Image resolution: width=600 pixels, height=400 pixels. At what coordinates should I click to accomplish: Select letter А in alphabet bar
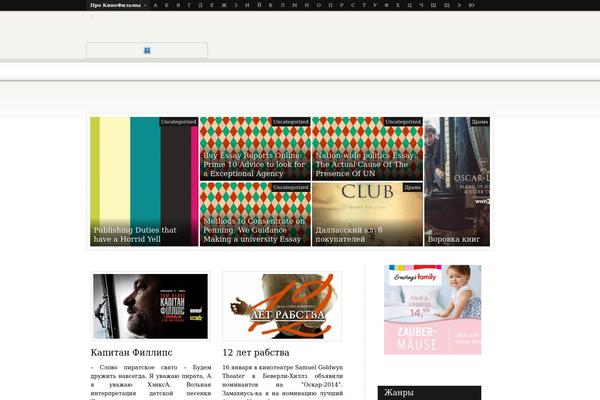point(155,5)
